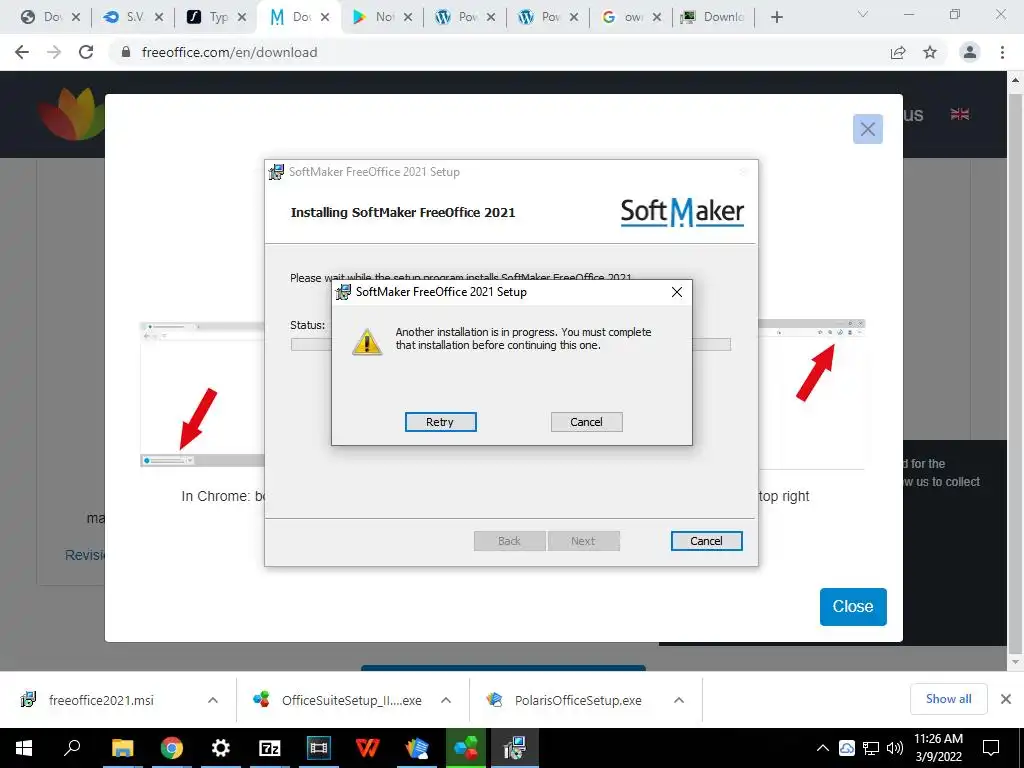1024x768 pixels.
Task: Open taskbar search magnifier
Action: [x=72, y=748]
